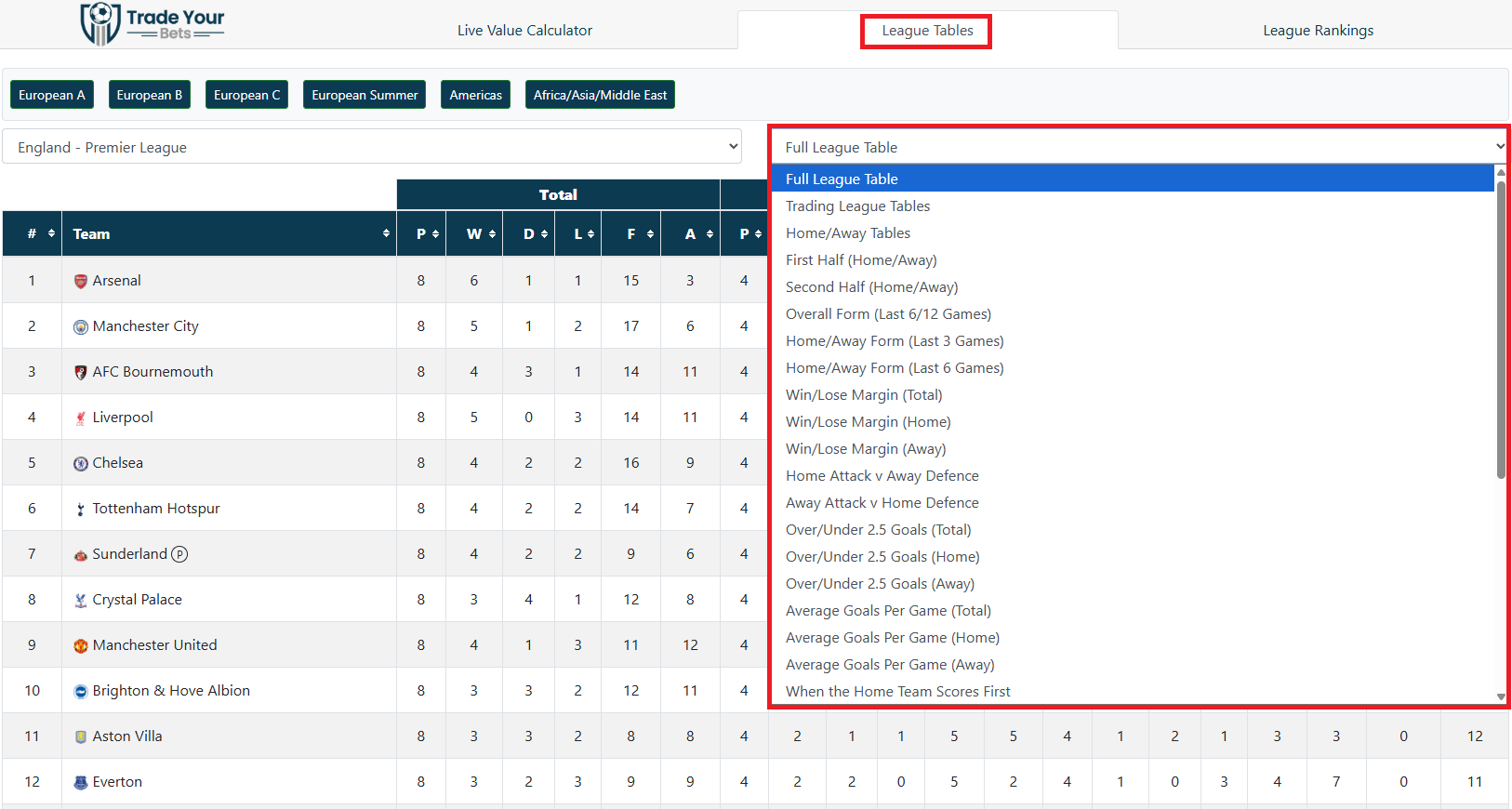Image resolution: width=1512 pixels, height=809 pixels.
Task: Open the League Rankings tab
Action: coord(1317,31)
